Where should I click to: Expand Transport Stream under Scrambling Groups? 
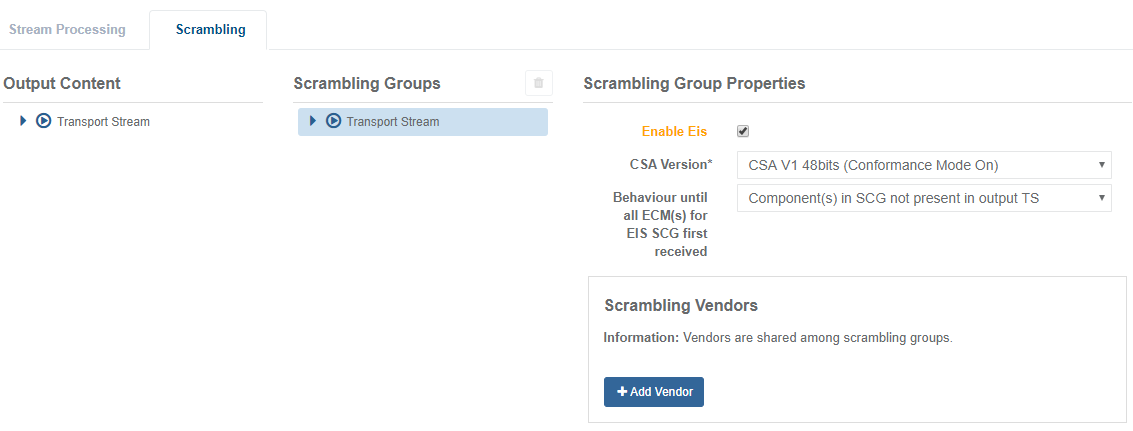pos(313,121)
